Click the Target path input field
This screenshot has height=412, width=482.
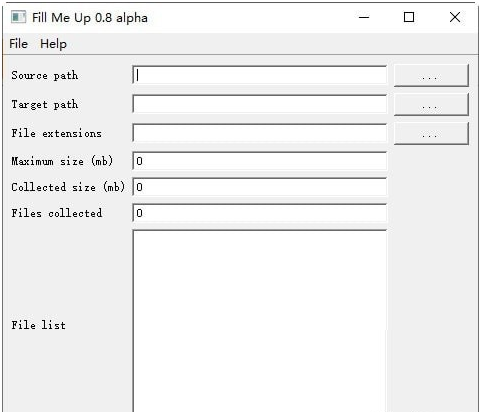coord(260,104)
